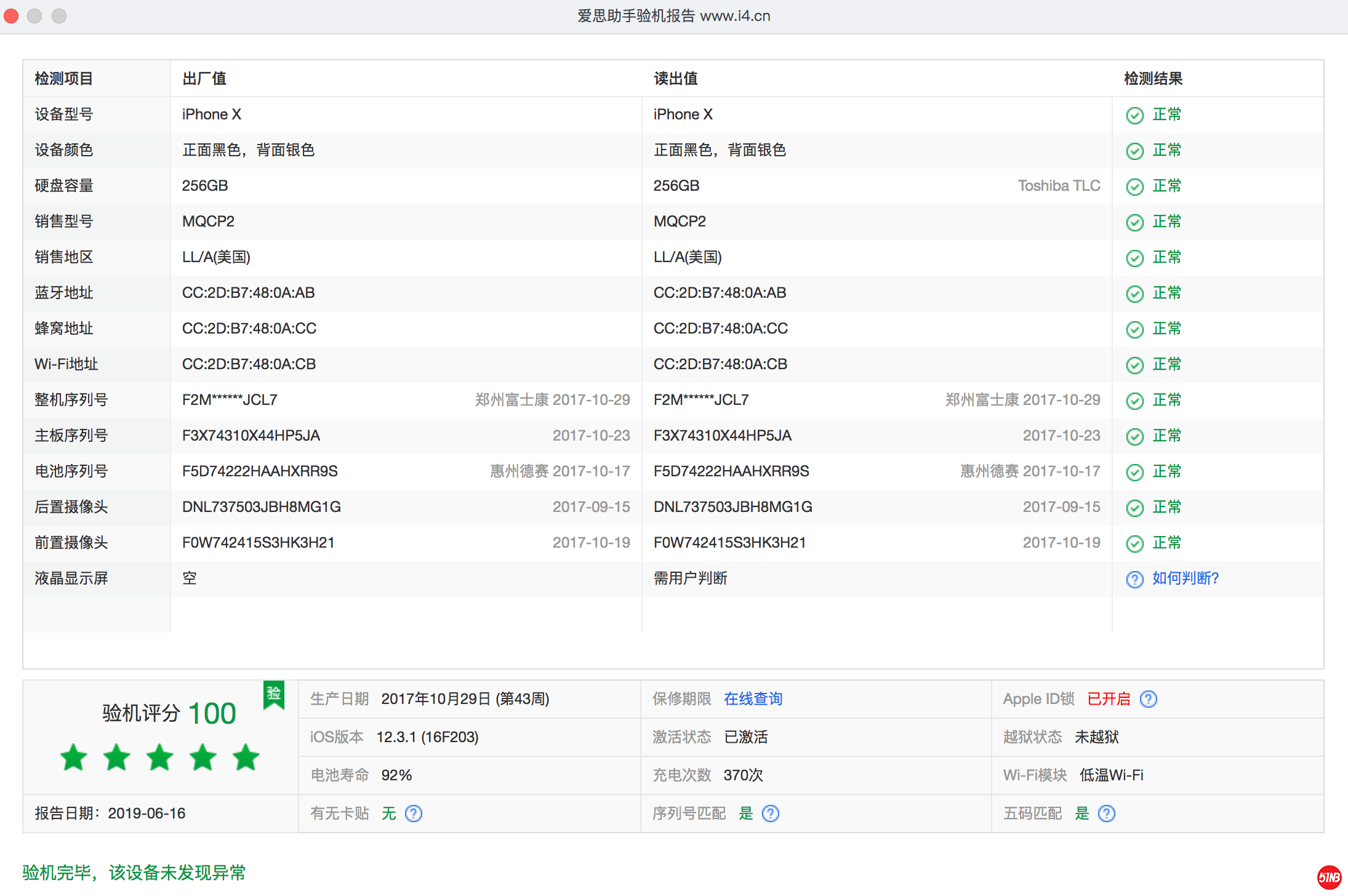Click the question mark icon next to 五码匹配 是

[1106, 814]
